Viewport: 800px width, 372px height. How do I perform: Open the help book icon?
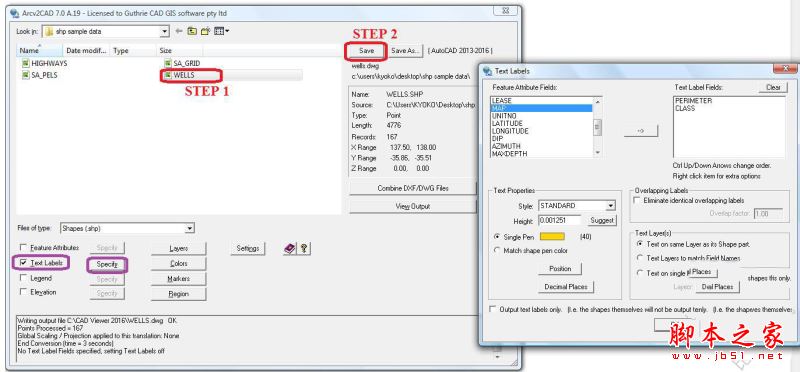pos(290,249)
